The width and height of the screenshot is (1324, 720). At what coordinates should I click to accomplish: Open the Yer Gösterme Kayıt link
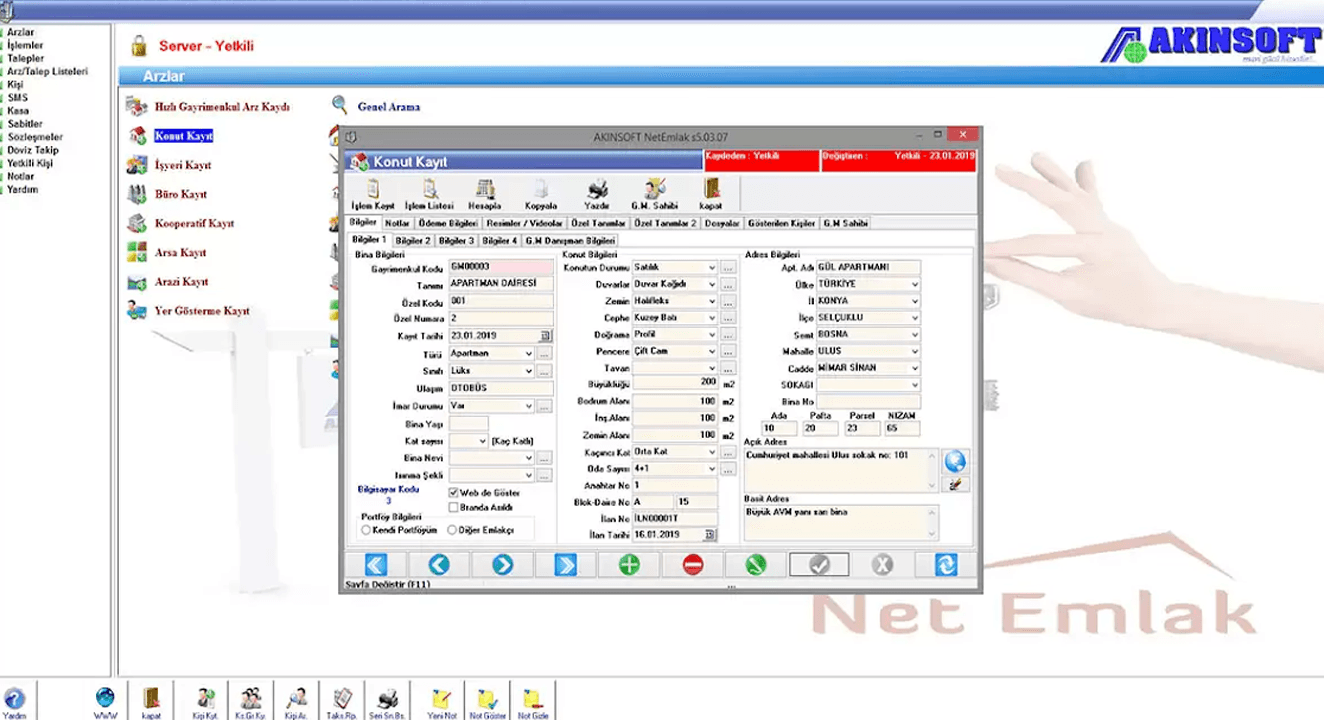[202, 311]
